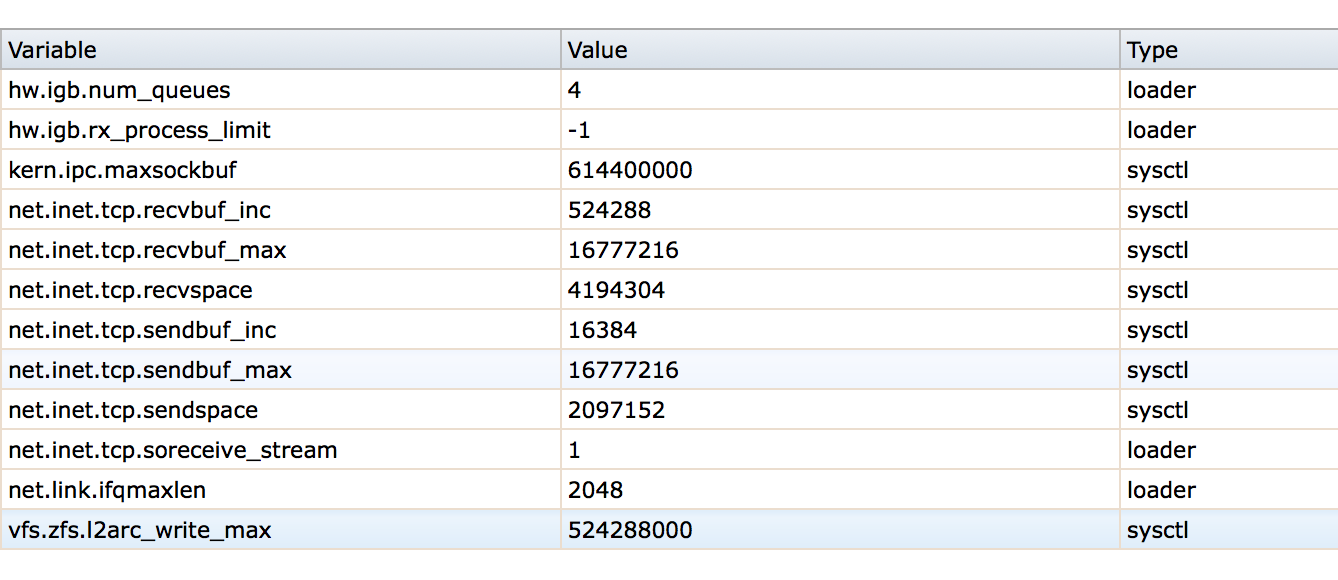Click the value 2097152

pos(616,410)
